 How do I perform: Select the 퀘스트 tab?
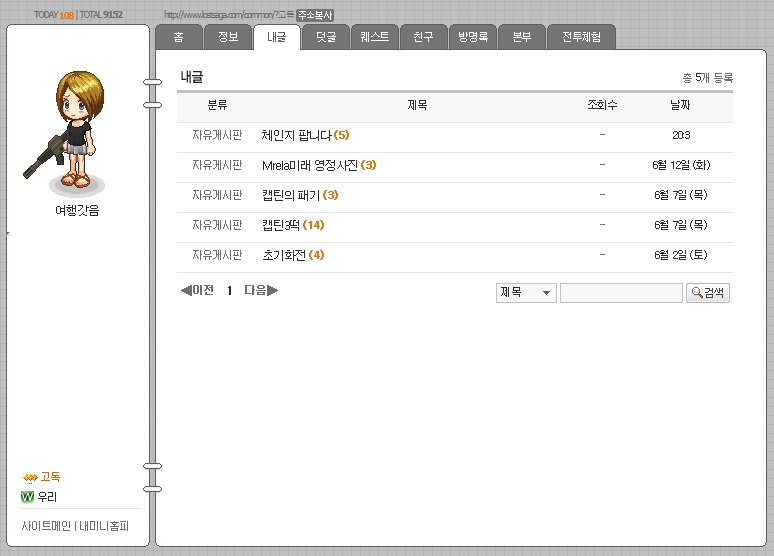[x=375, y=37]
